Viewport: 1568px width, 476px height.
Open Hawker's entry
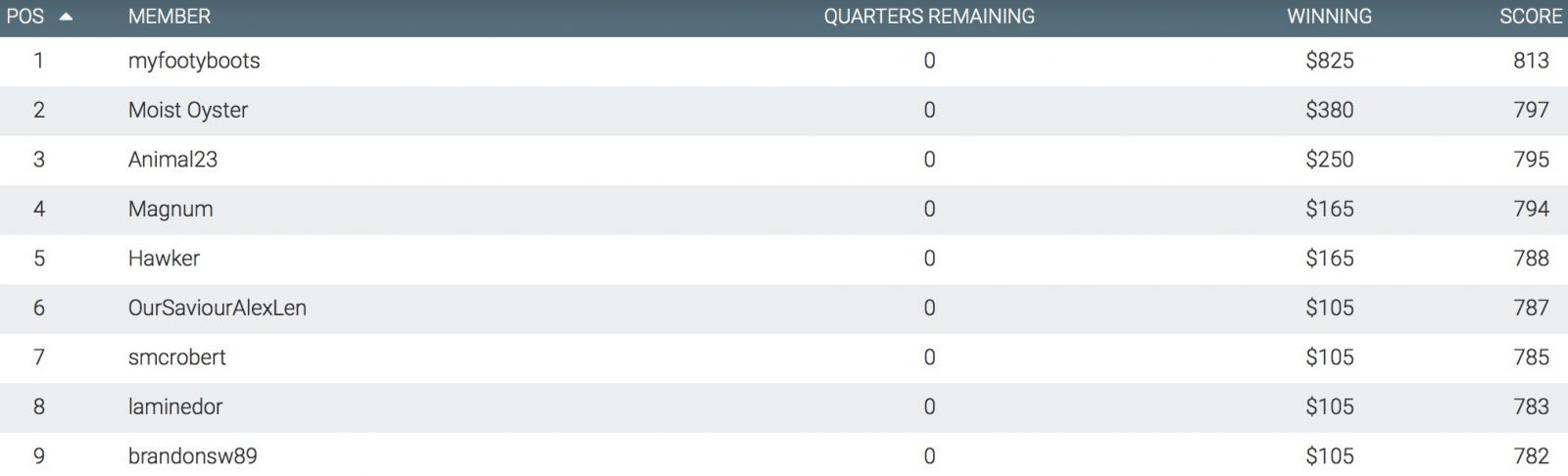164,259
